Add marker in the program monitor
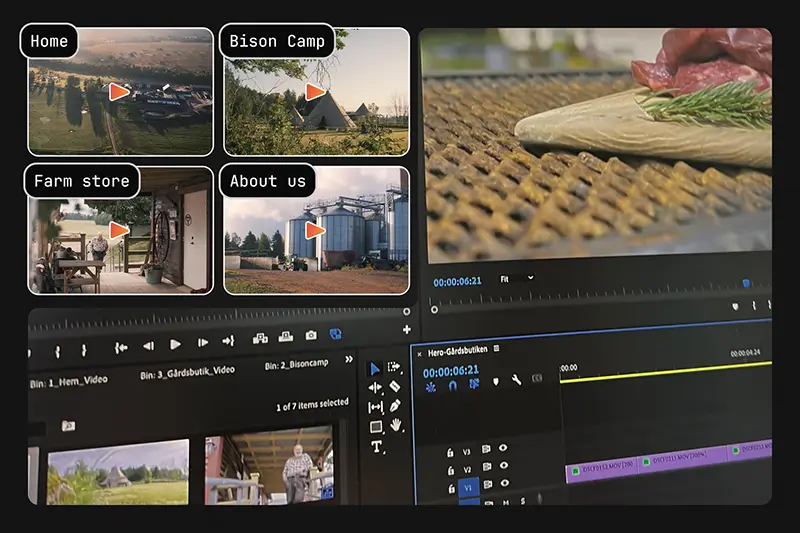The height and width of the screenshot is (533, 800). click(x=735, y=307)
